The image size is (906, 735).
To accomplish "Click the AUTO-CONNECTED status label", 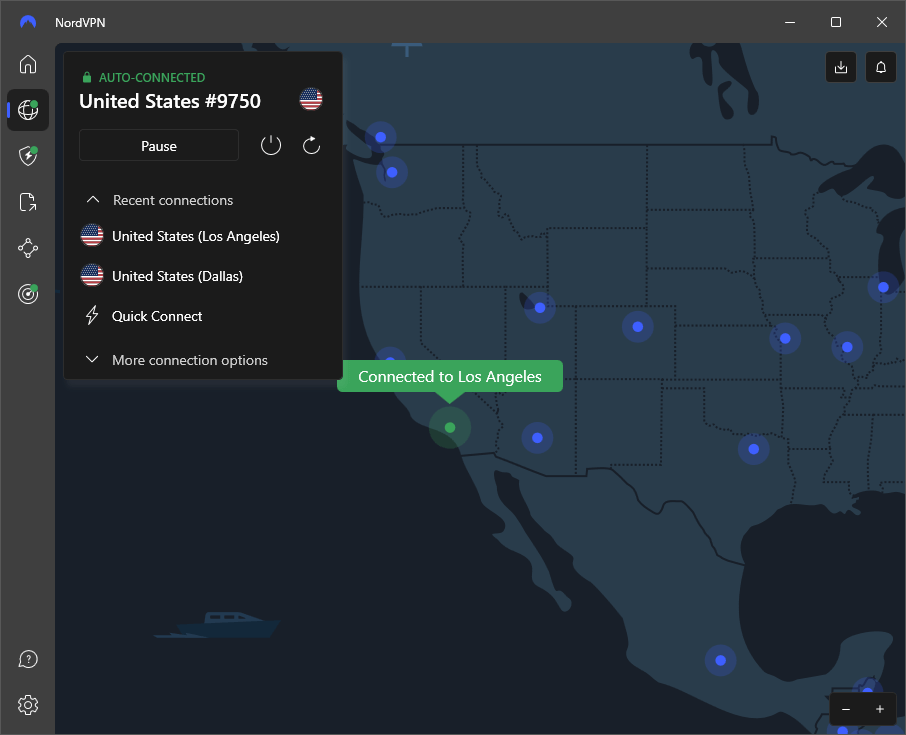I will 151,77.
